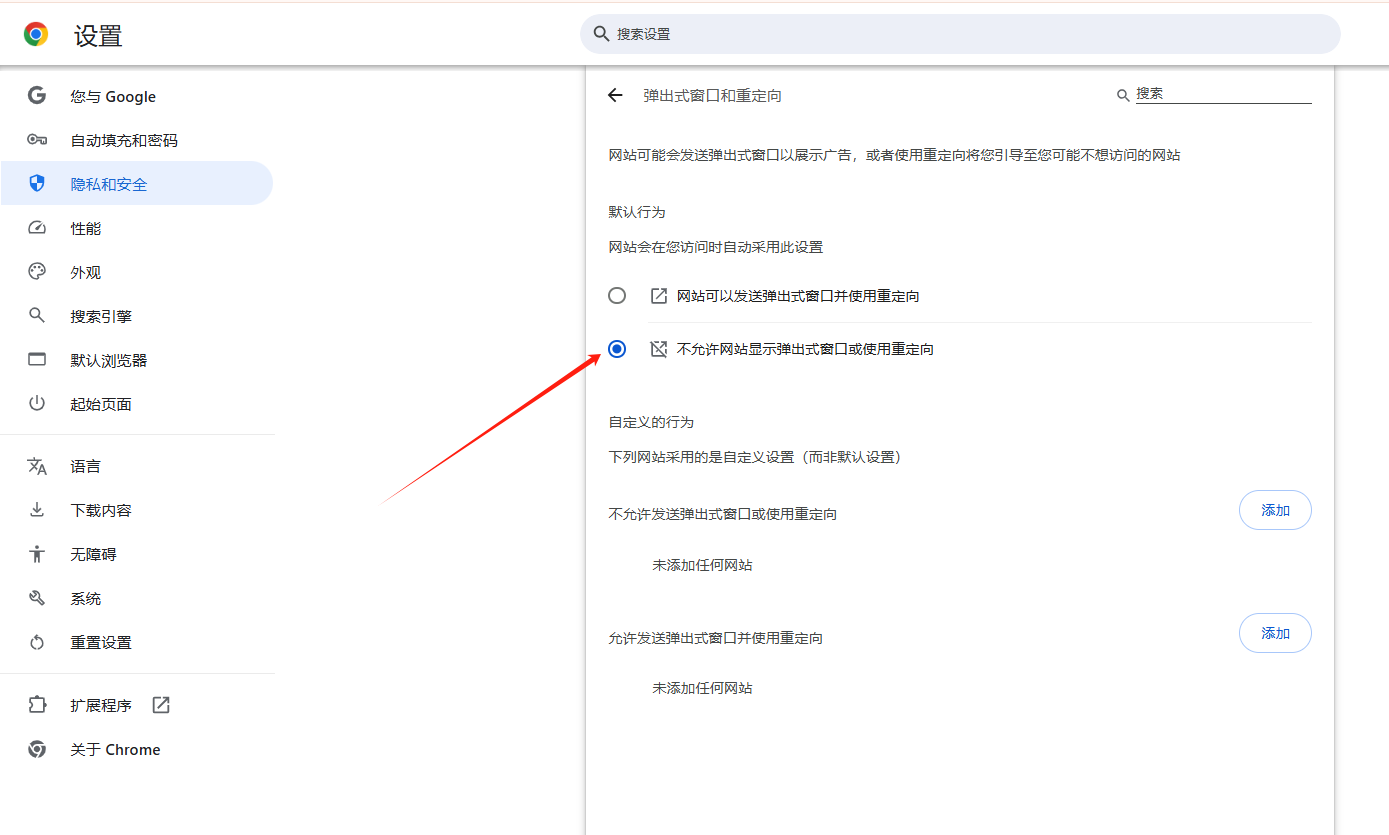Image resolution: width=1389 pixels, height=835 pixels.
Task: Click 添加 for 不允许发送弹出式窗口 list
Action: click(x=1275, y=510)
